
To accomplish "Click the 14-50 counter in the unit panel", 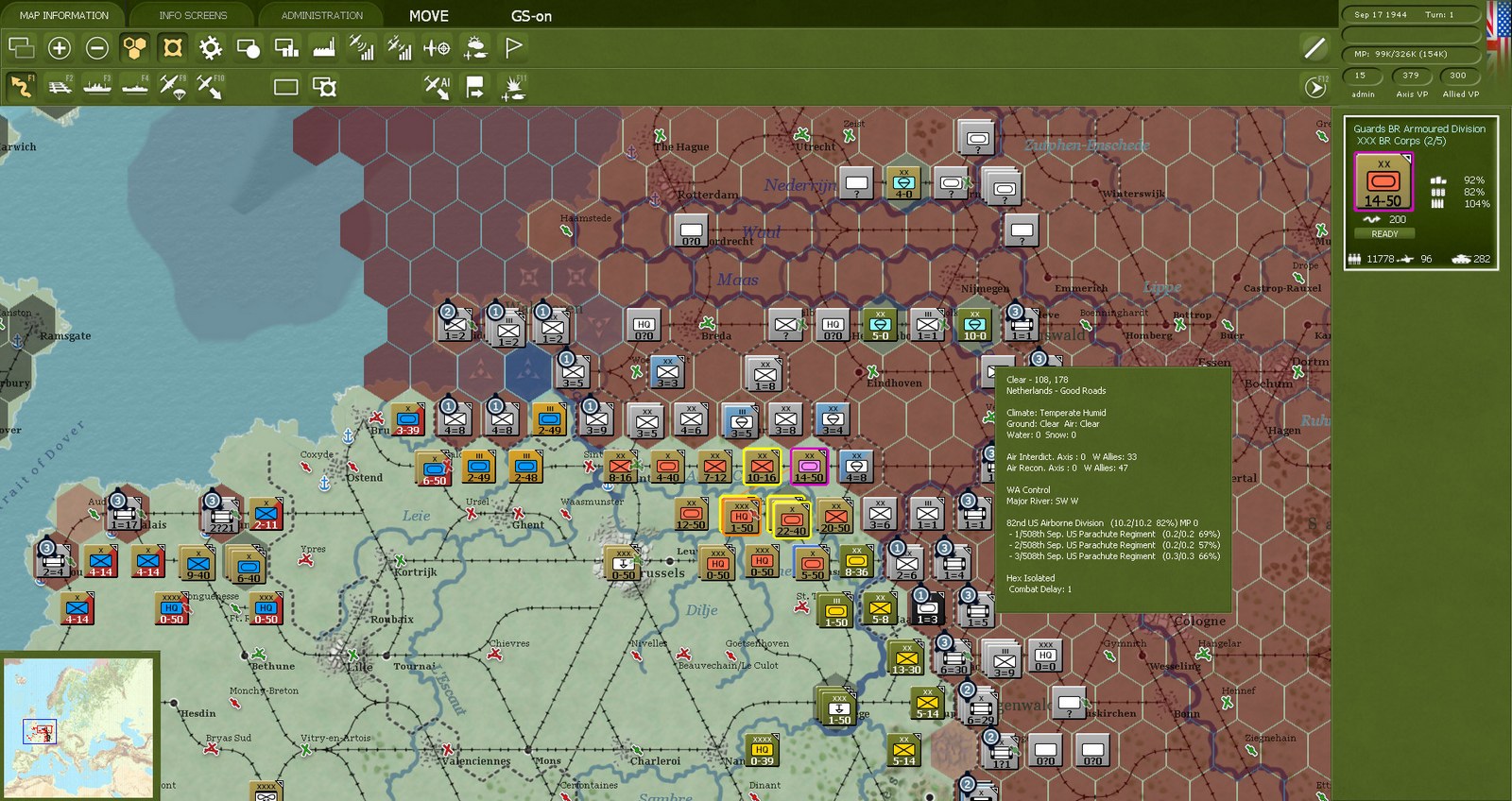I will [1383, 181].
